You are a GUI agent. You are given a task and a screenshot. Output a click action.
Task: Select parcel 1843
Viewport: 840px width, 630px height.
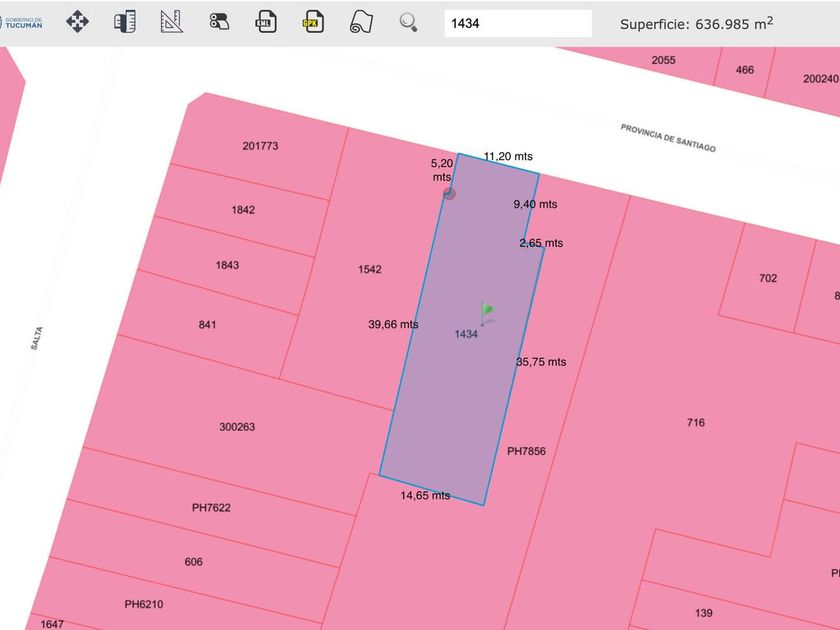coord(227,265)
